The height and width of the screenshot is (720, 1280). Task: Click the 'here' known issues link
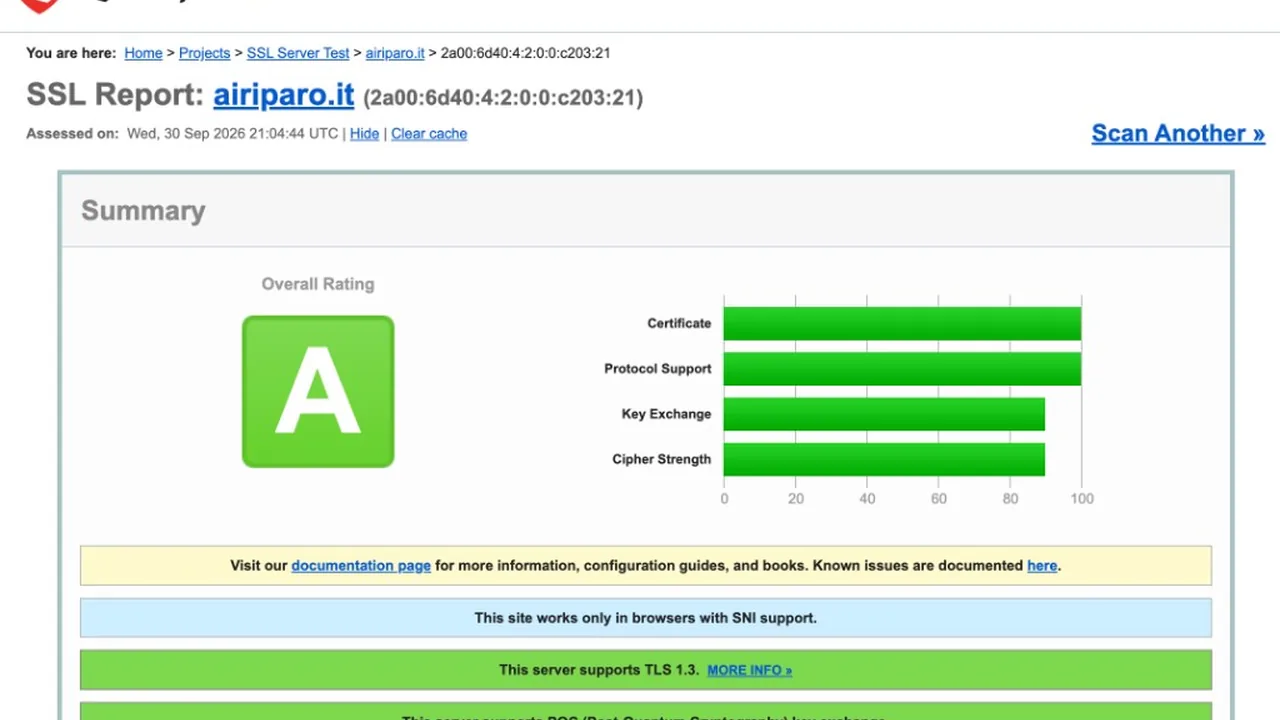(x=1042, y=565)
